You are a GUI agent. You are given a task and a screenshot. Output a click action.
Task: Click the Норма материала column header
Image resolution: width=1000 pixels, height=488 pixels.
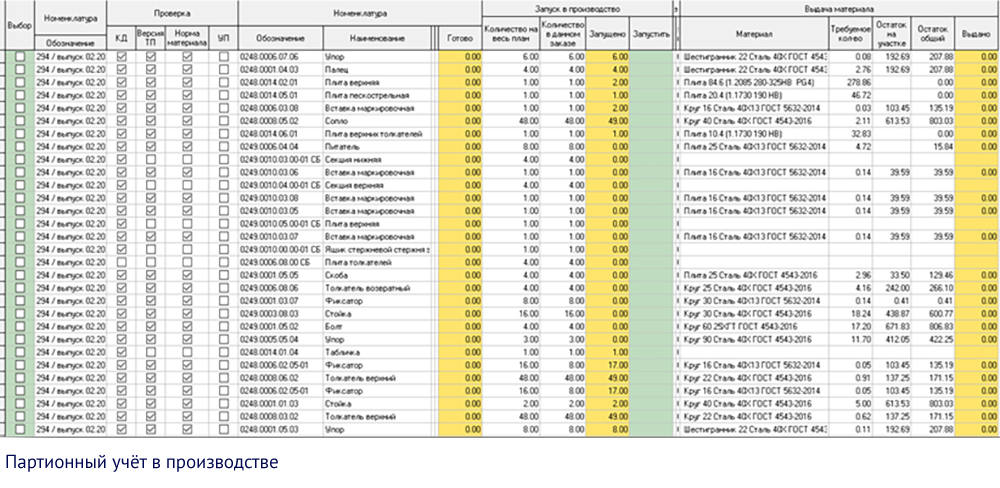tap(188, 38)
